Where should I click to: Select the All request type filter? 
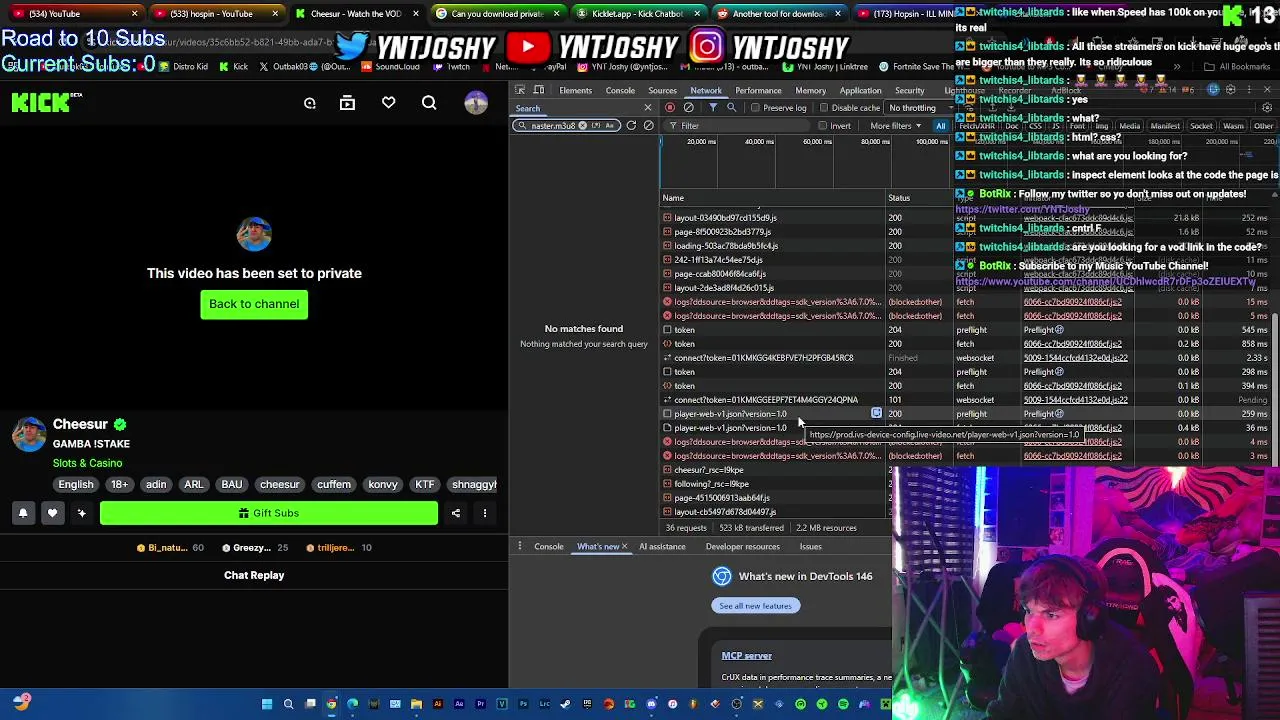tap(940, 126)
